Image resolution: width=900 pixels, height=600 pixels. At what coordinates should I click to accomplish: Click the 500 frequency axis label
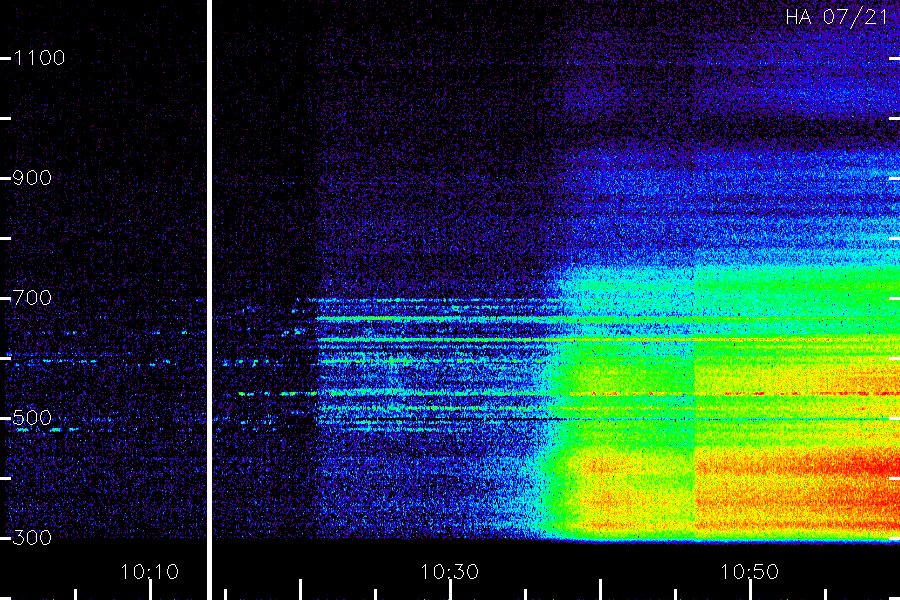click(x=32, y=418)
